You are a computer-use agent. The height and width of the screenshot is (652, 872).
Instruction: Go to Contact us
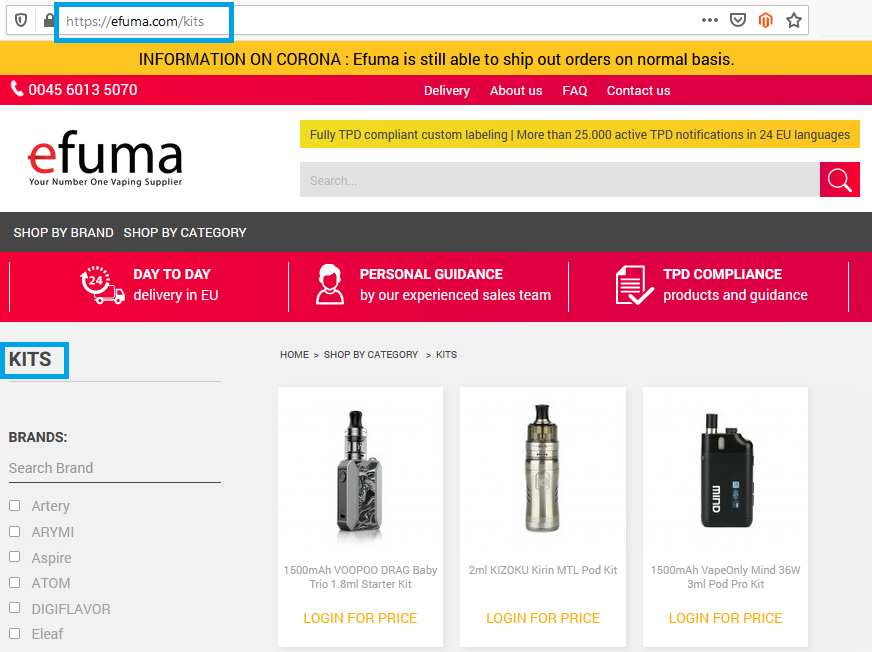click(638, 90)
